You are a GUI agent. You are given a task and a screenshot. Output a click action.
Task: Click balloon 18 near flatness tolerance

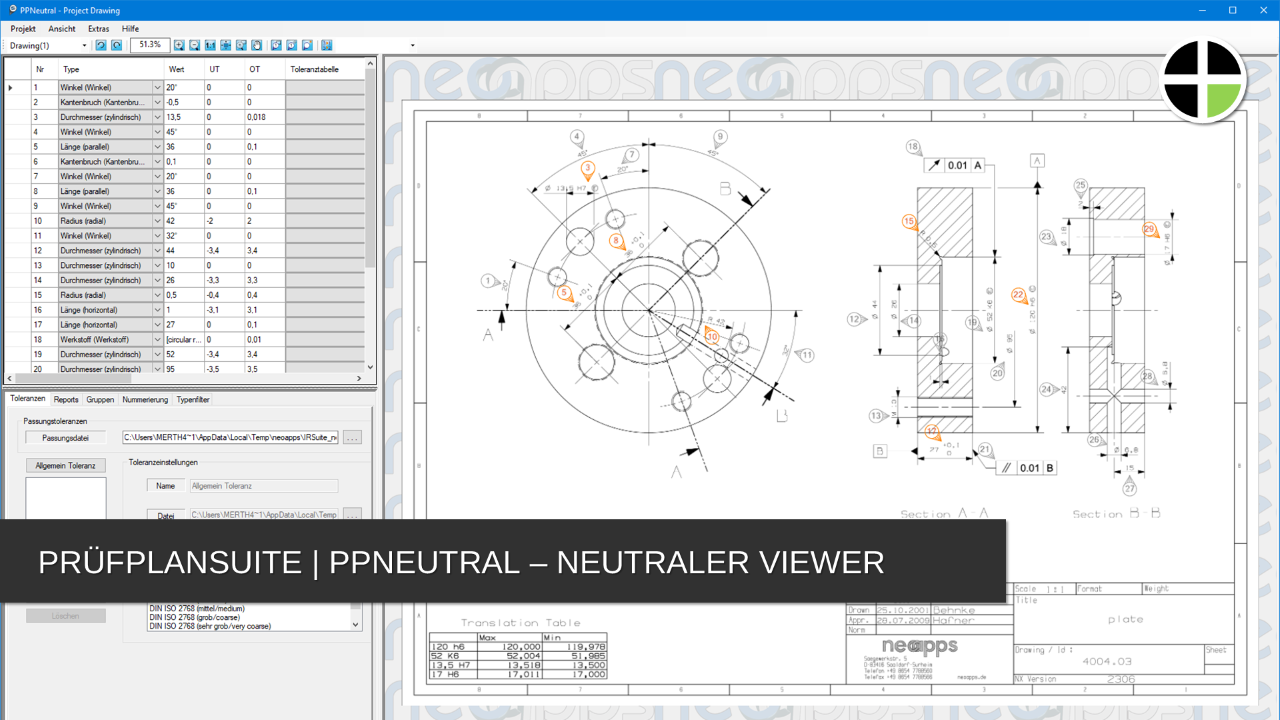coord(912,147)
